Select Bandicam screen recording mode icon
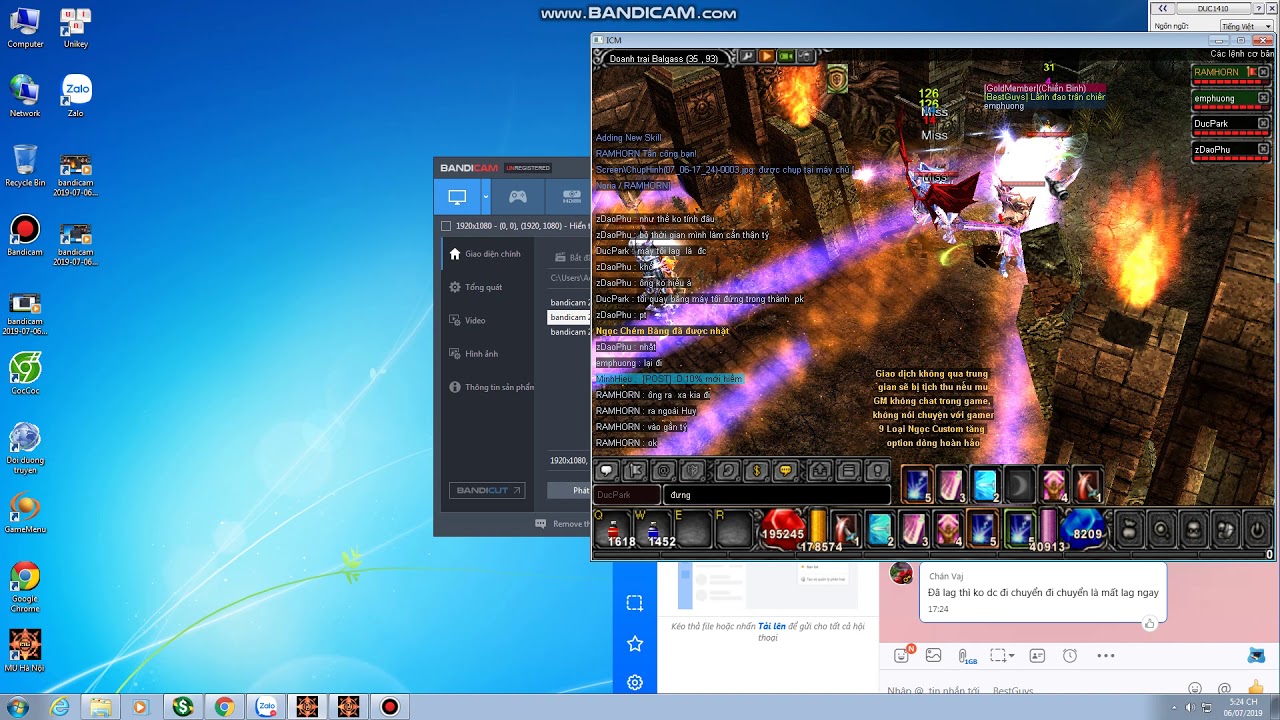Viewport: 1280px width, 720px height. pos(457,197)
